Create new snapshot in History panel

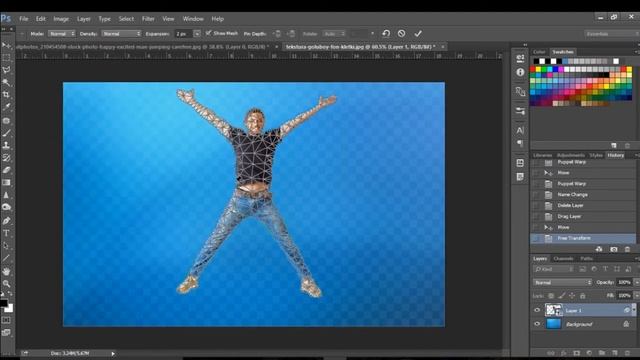[x=613, y=249]
